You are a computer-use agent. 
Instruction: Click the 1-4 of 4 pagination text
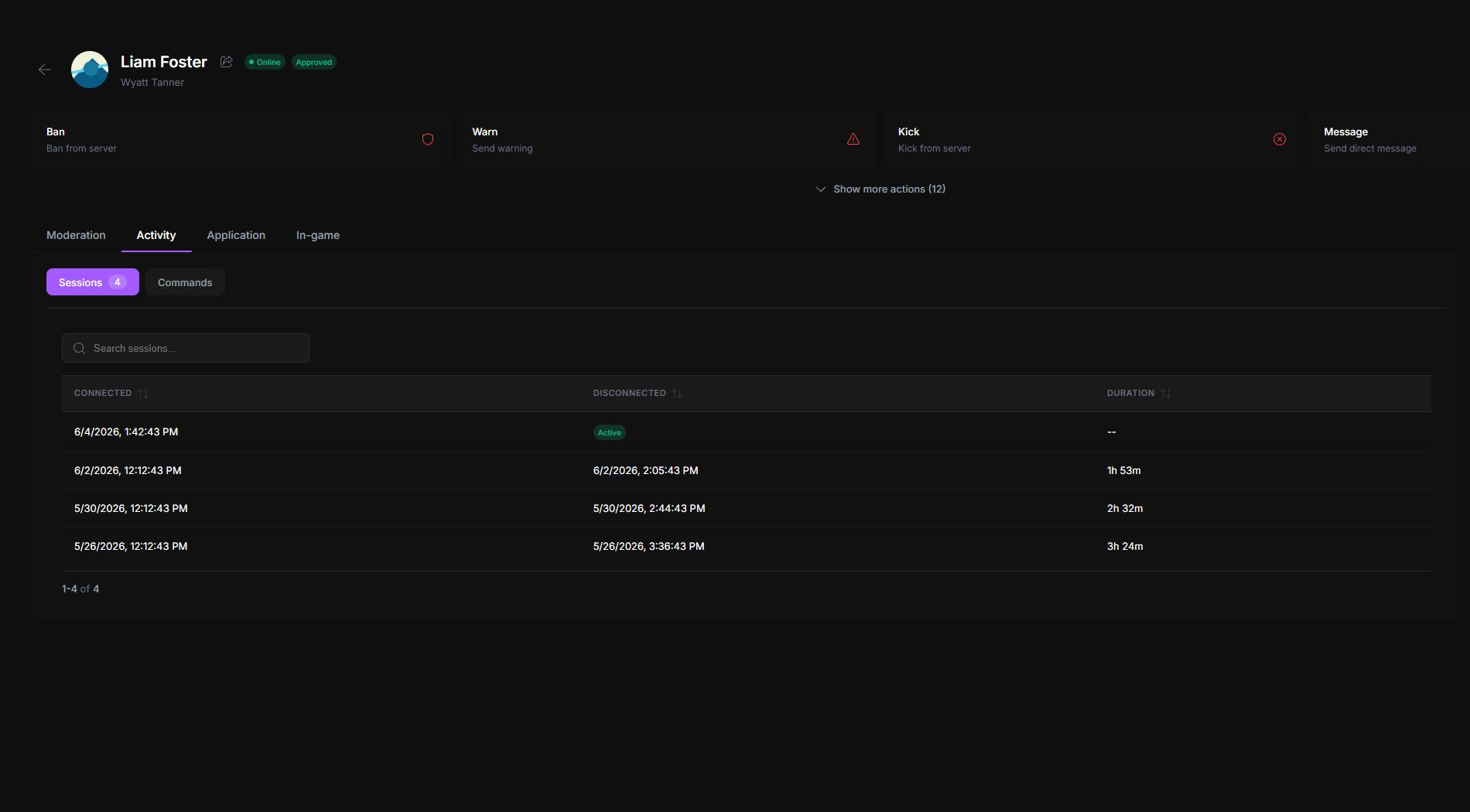[x=80, y=589]
